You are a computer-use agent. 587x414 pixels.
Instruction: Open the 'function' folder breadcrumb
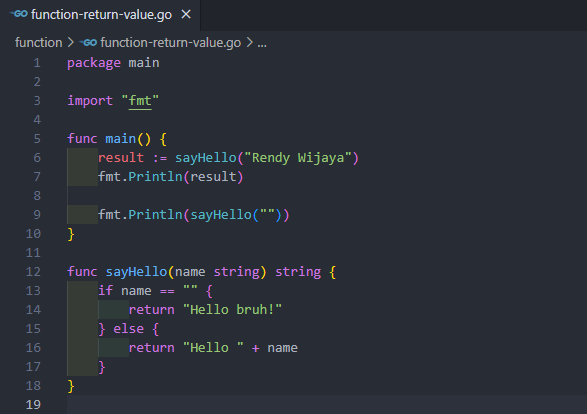click(39, 43)
